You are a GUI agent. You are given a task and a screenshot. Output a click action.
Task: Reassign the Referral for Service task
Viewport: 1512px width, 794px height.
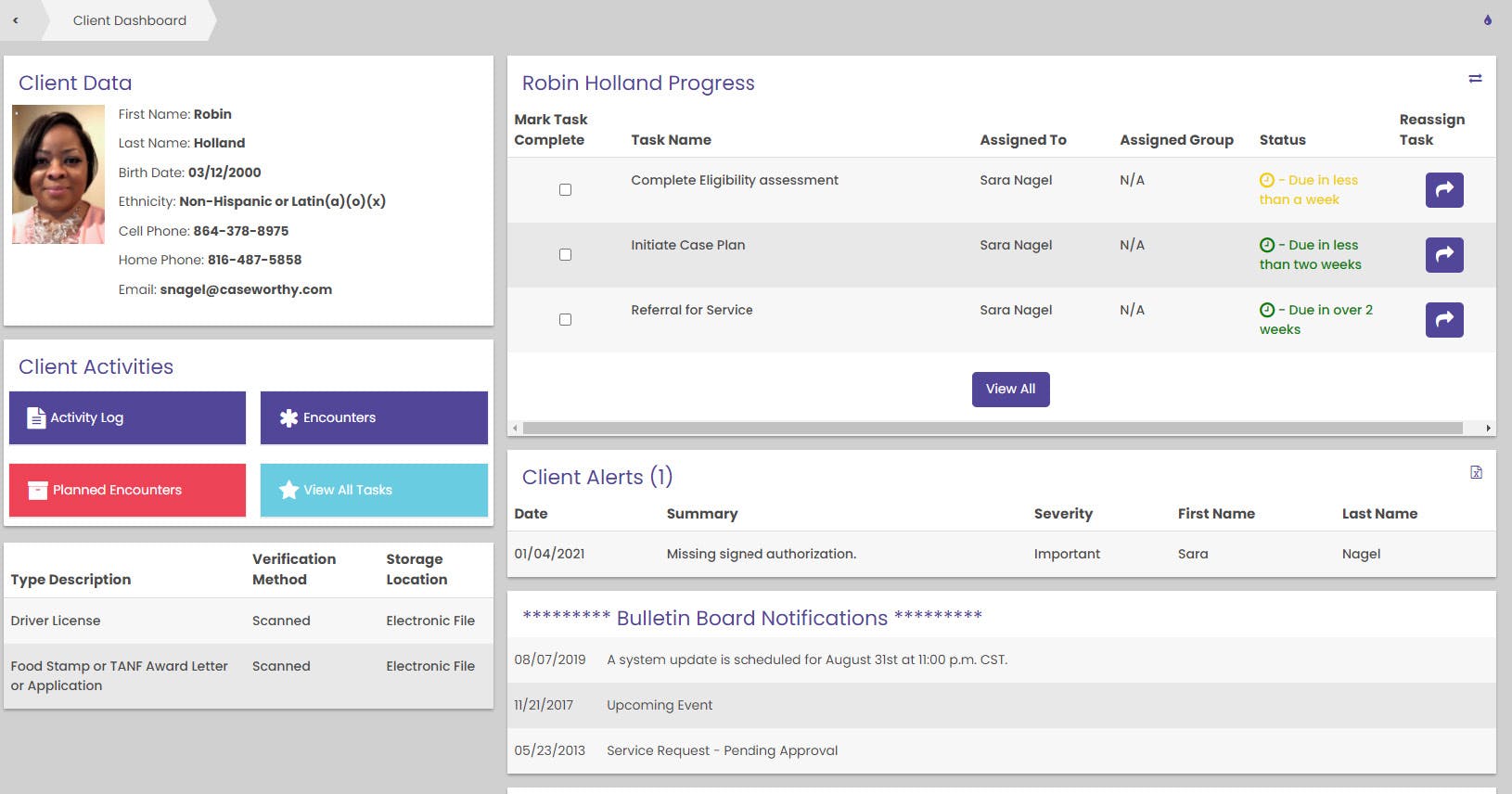(1444, 320)
